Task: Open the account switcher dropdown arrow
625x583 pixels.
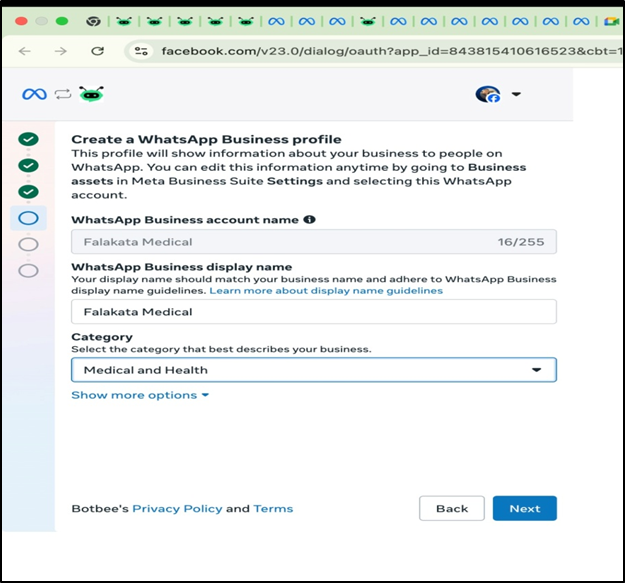Action: pos(516,94)
